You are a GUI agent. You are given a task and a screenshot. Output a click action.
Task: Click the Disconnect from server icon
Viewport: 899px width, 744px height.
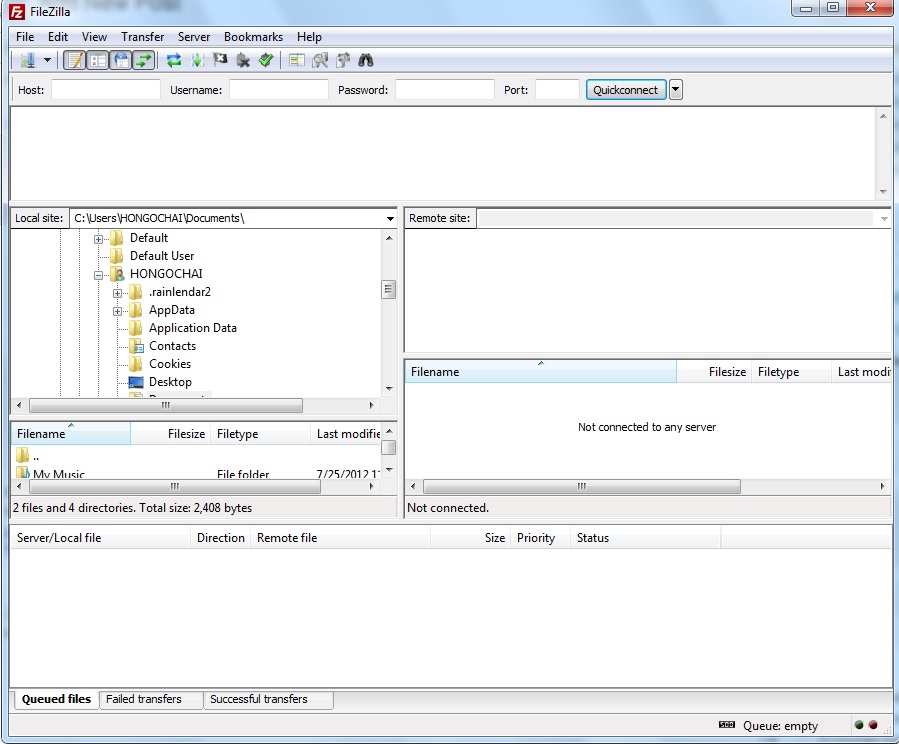pos(243,60)
